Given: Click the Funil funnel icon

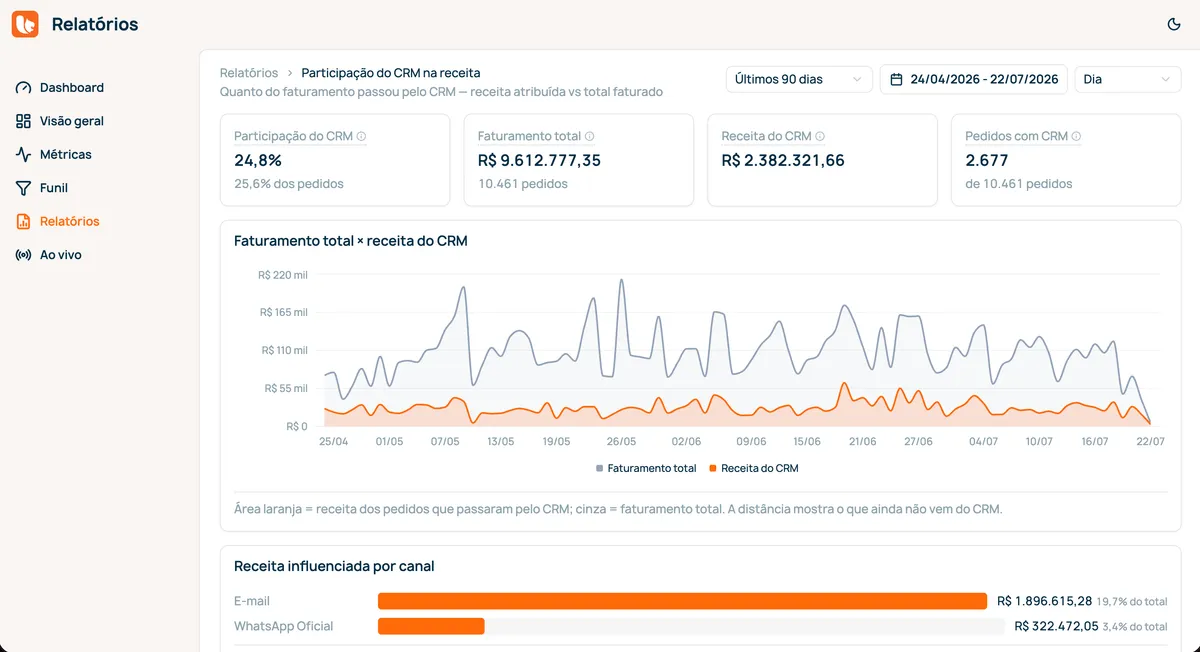Looking at the screenshot, I should (x=23, y=188).
